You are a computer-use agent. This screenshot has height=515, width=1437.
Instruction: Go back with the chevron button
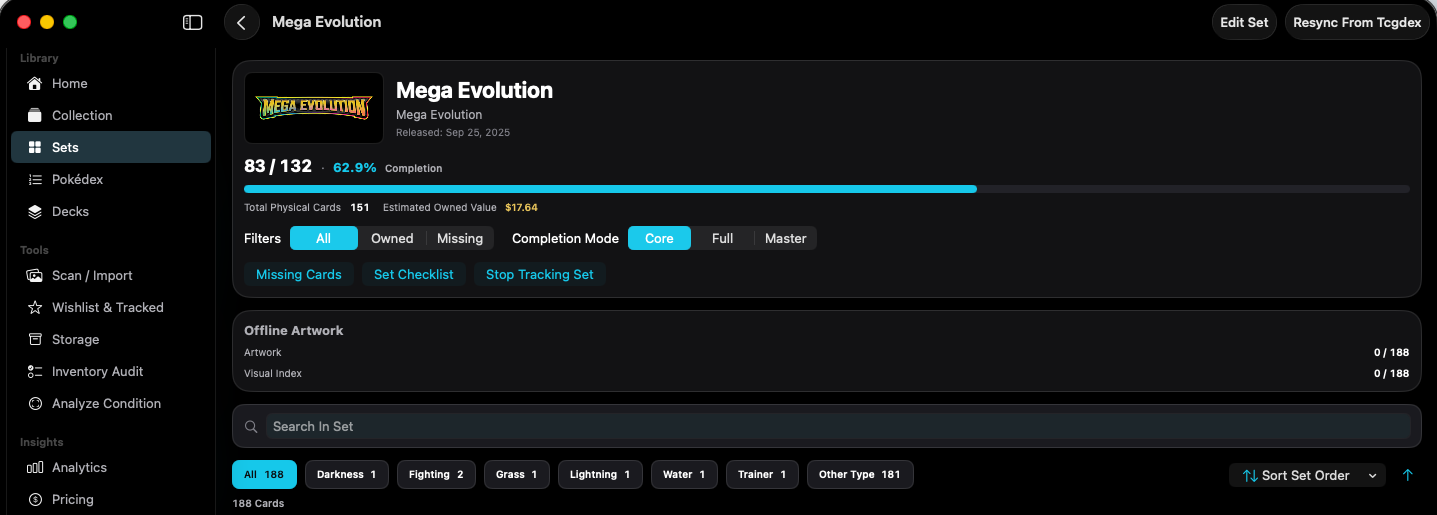click(241, 22)
